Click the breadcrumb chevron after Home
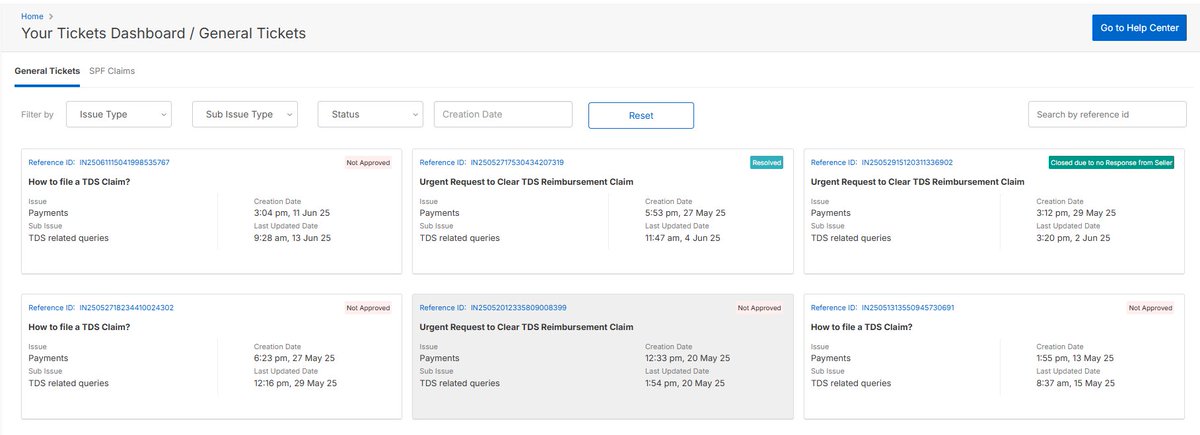The width and height of the screenshot is (1200, 435). [x=52, y=16]
